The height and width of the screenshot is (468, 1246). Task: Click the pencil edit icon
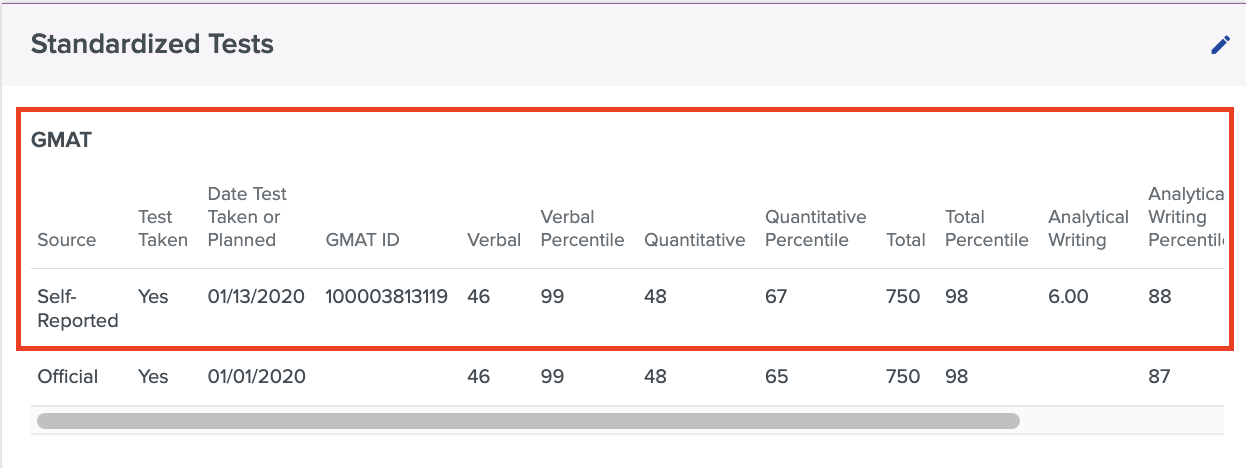(x=1220, y=45)
